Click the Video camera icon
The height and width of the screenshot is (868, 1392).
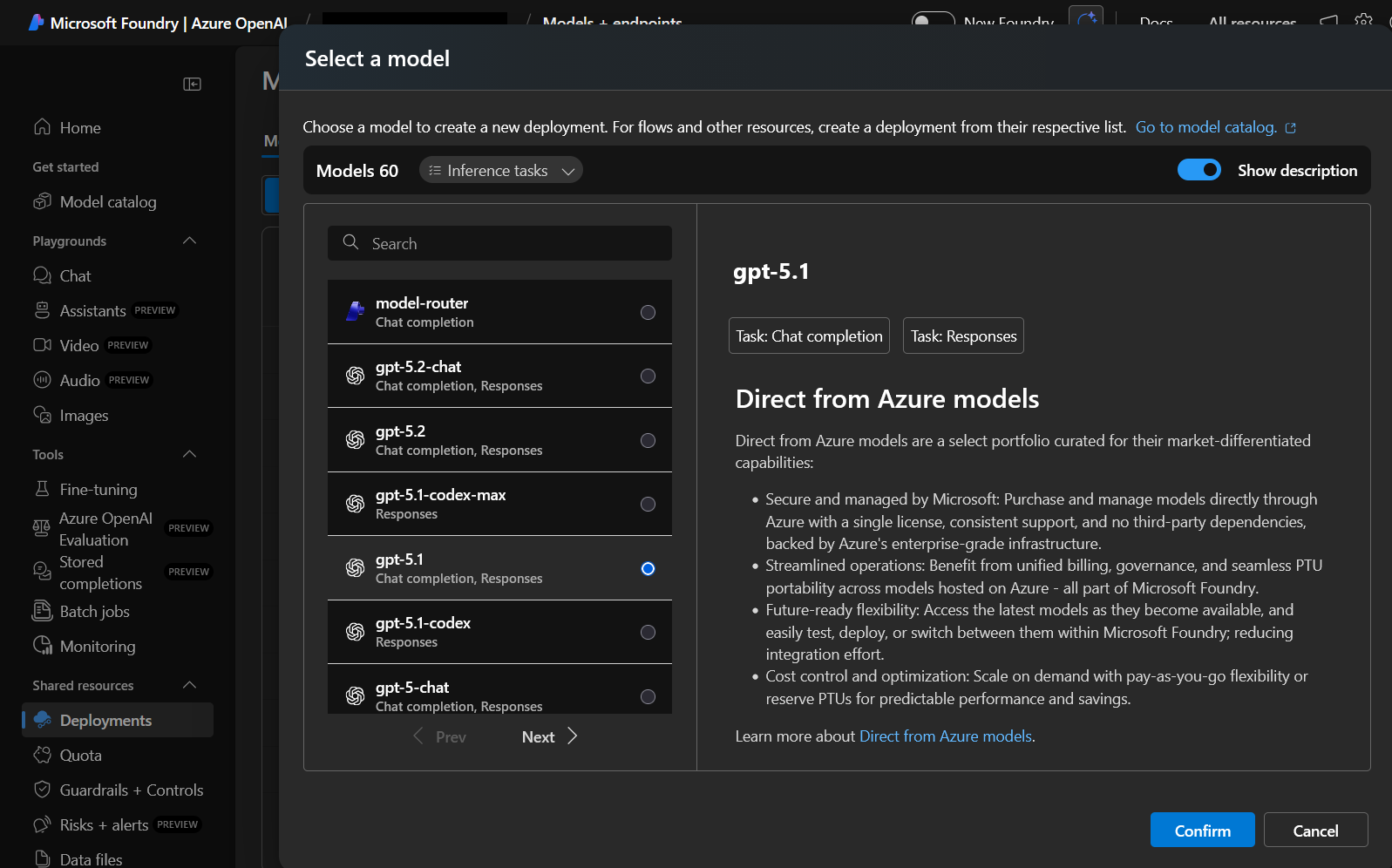(x=42, y=345)
